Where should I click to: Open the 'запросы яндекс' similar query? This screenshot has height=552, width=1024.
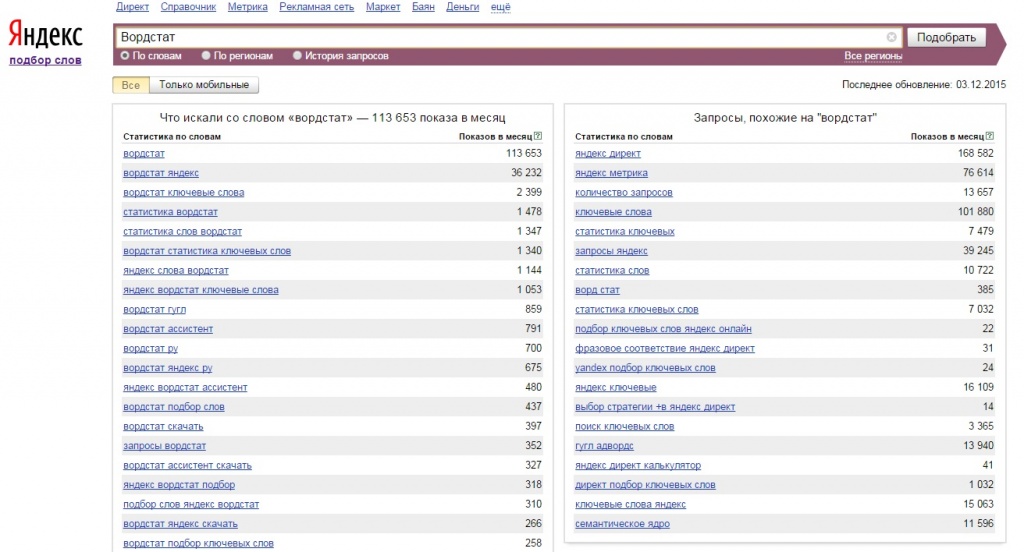click(611, 251)
